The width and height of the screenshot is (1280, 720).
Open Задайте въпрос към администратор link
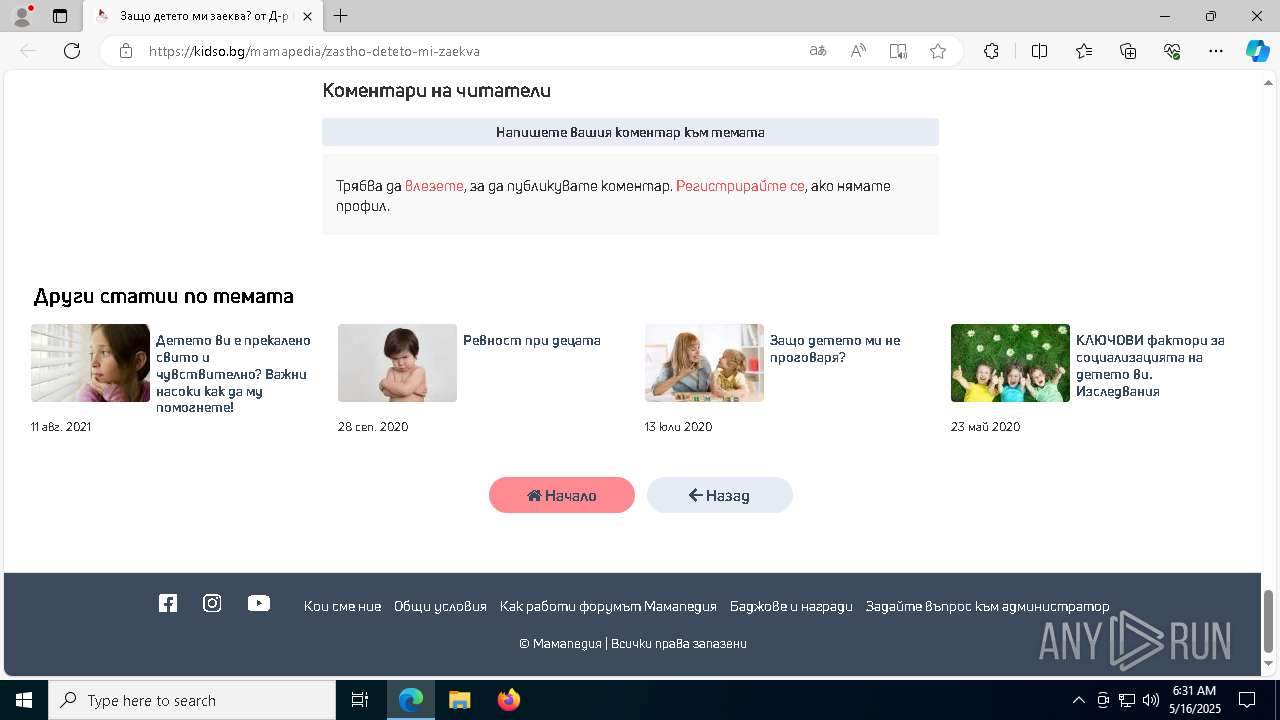987,606
